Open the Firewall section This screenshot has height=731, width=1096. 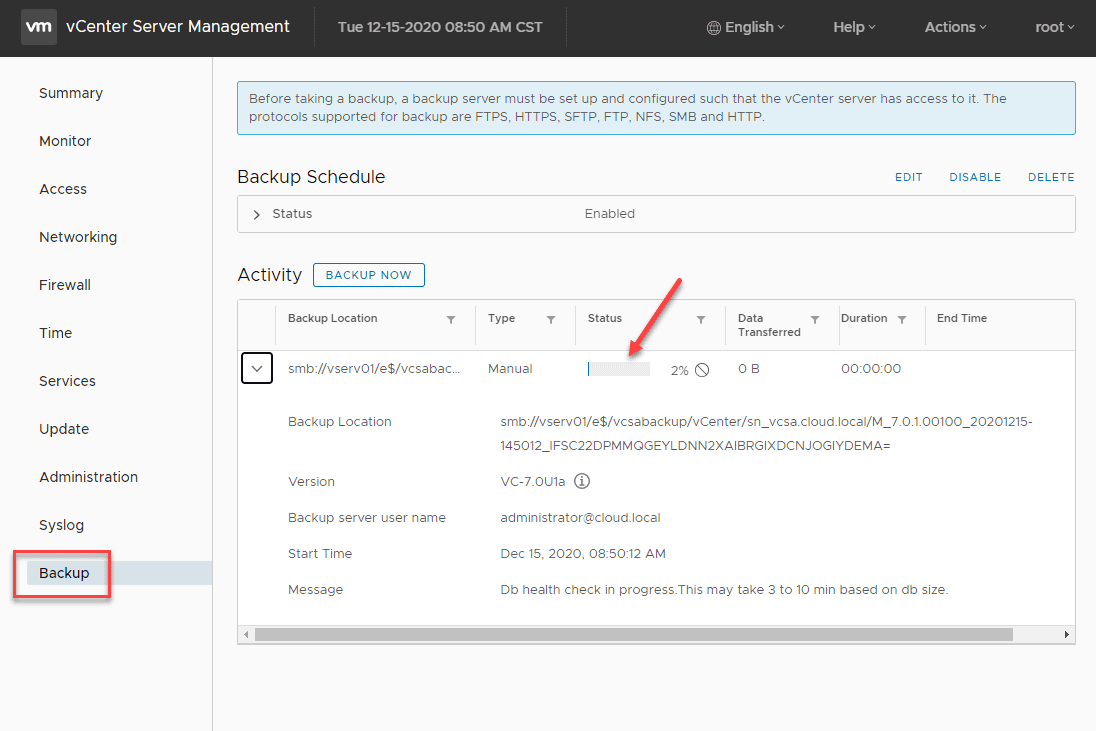tap(65, 285)
